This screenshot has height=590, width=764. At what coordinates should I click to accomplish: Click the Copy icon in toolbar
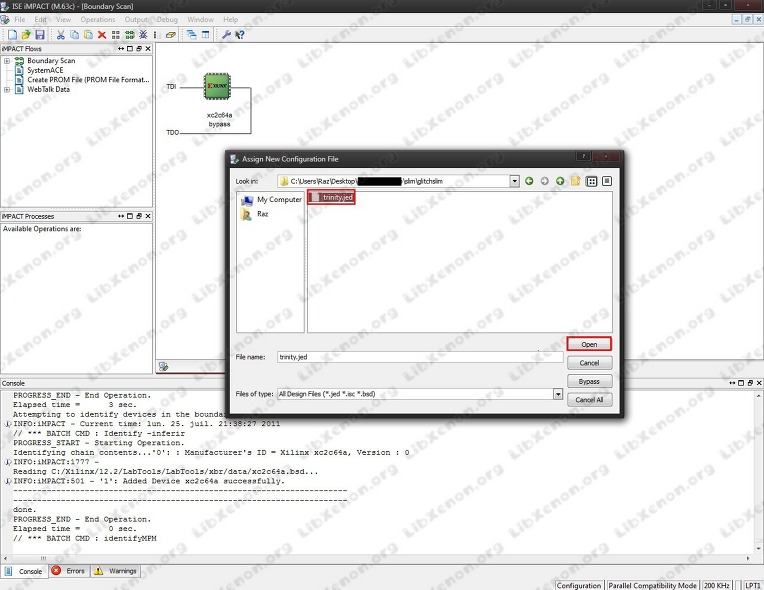coord(75,35)
